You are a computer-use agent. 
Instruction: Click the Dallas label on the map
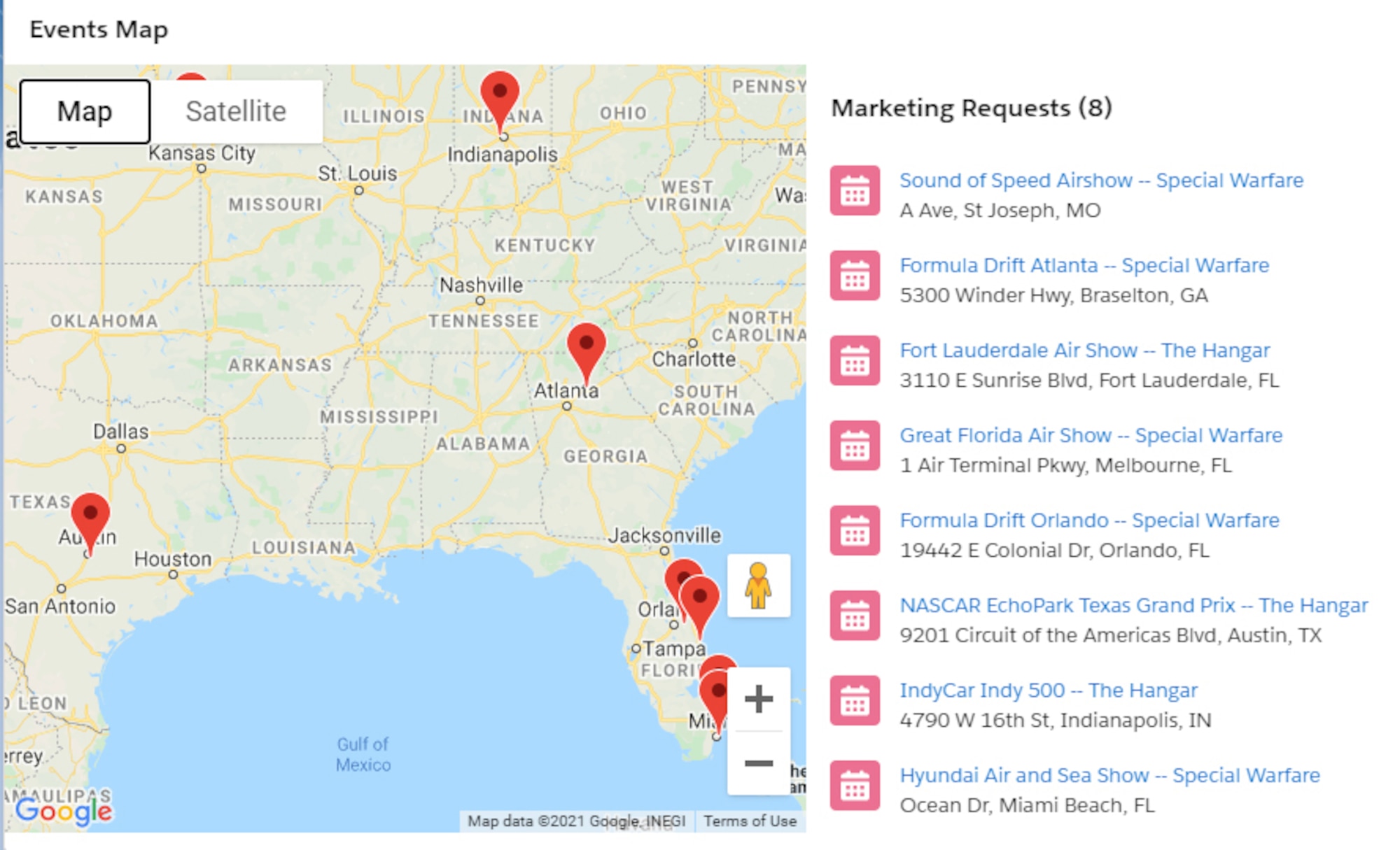click(121, 432)
